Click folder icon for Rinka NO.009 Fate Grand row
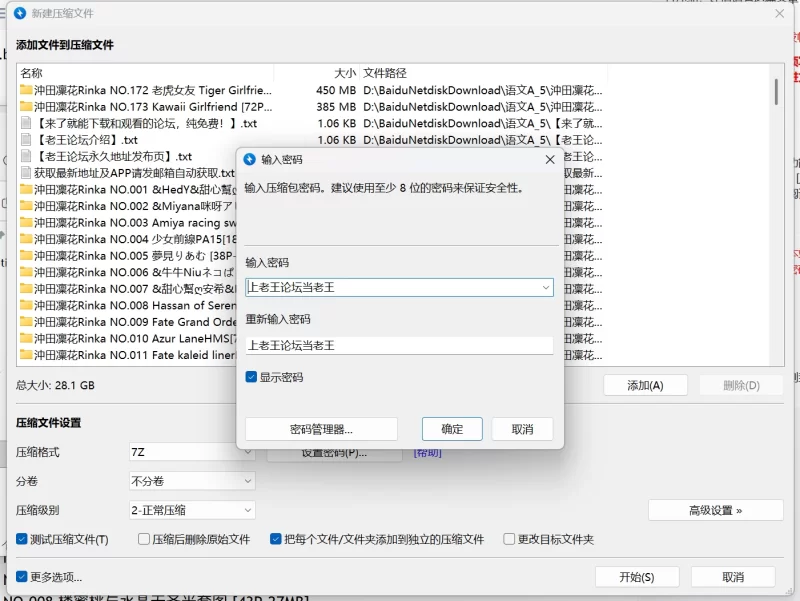This screenshot has width=800, height=601. point(26,322)
